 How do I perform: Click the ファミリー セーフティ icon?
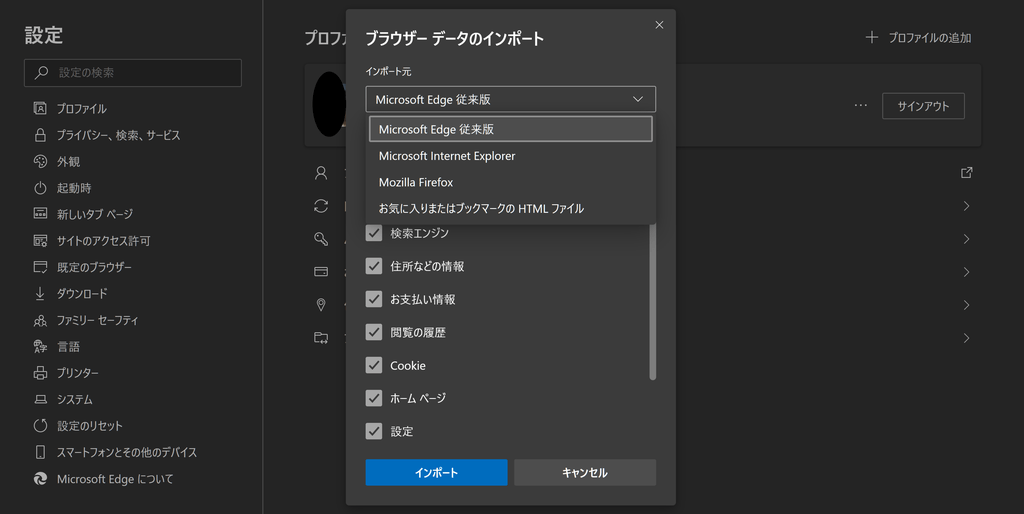pos(40,320)
